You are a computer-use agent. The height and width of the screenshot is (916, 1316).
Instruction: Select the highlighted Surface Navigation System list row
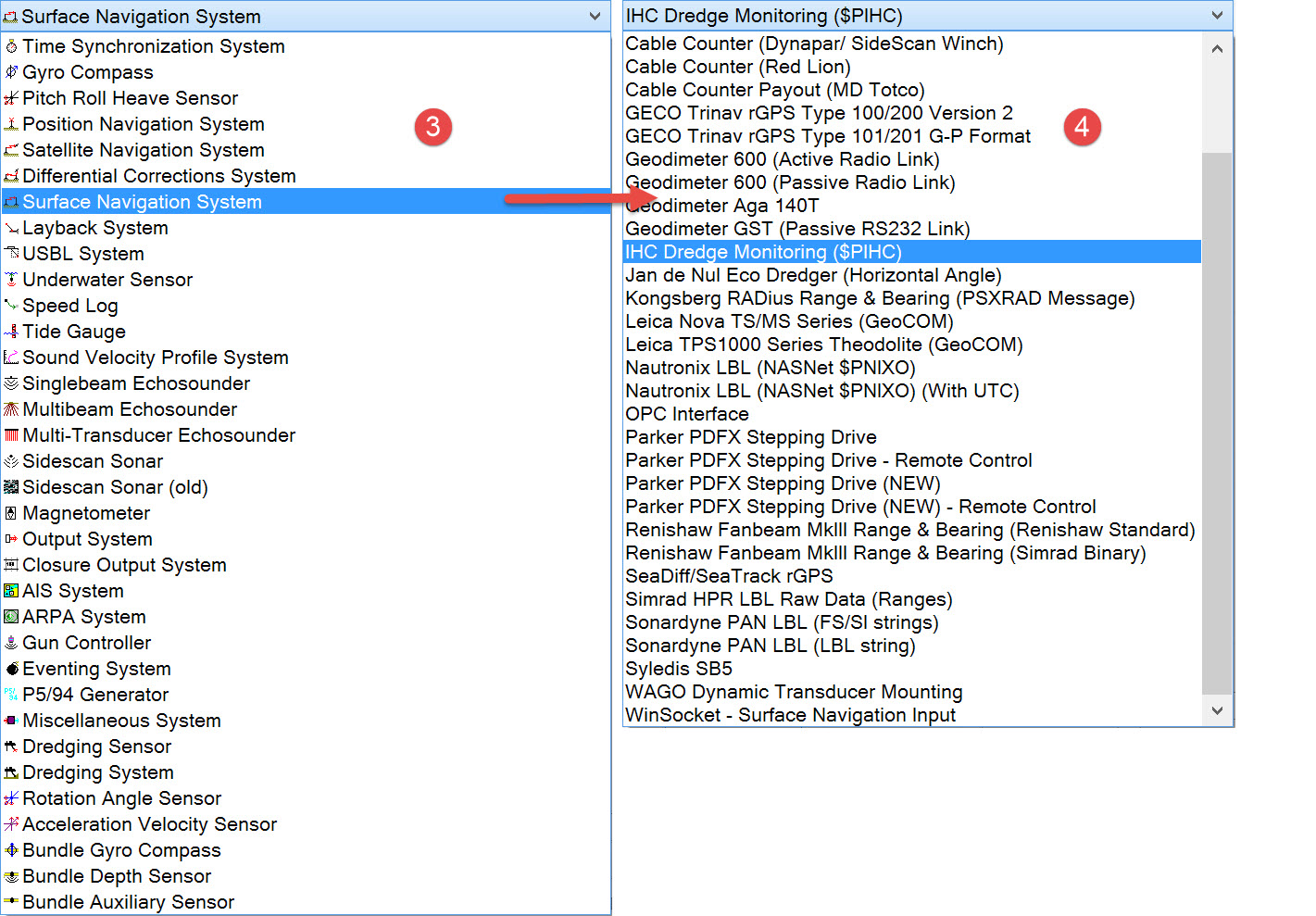pyautogui.click(x=306, y=202)
